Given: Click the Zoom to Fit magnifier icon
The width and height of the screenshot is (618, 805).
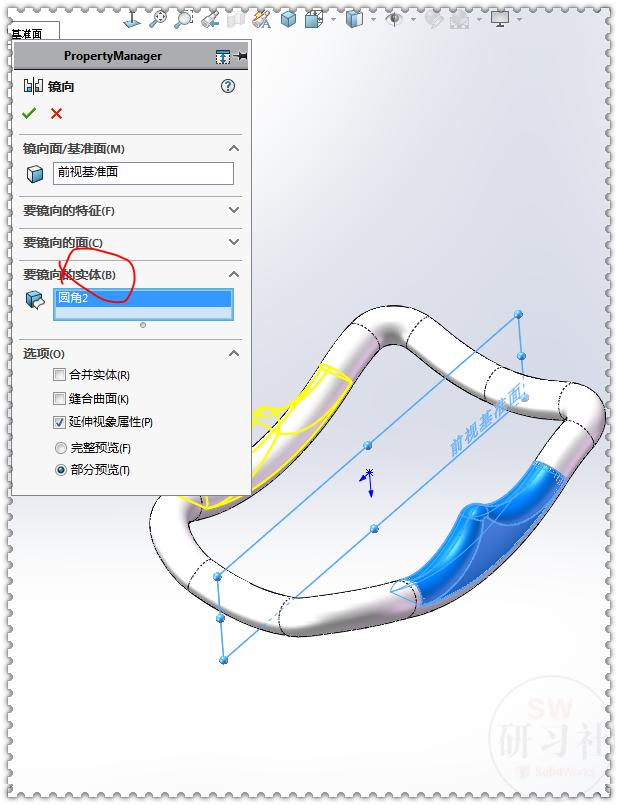Looking at the screenshot, I should coord(158,19).
